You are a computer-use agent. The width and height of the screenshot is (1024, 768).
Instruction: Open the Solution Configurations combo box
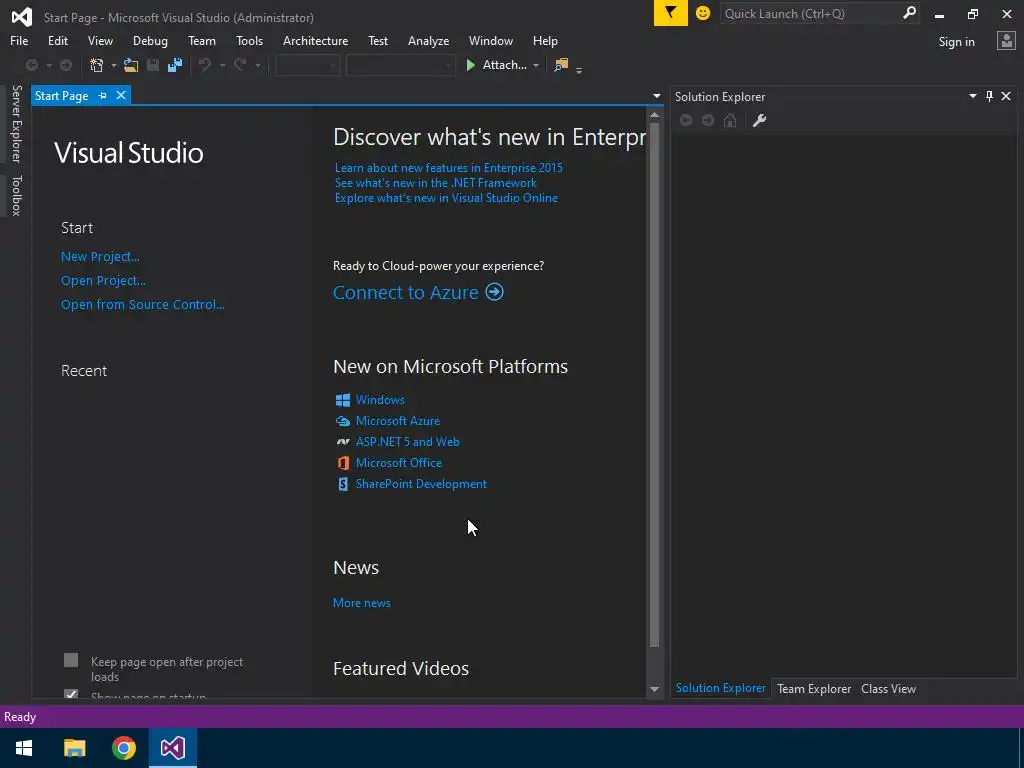click(x=307, y=65)
